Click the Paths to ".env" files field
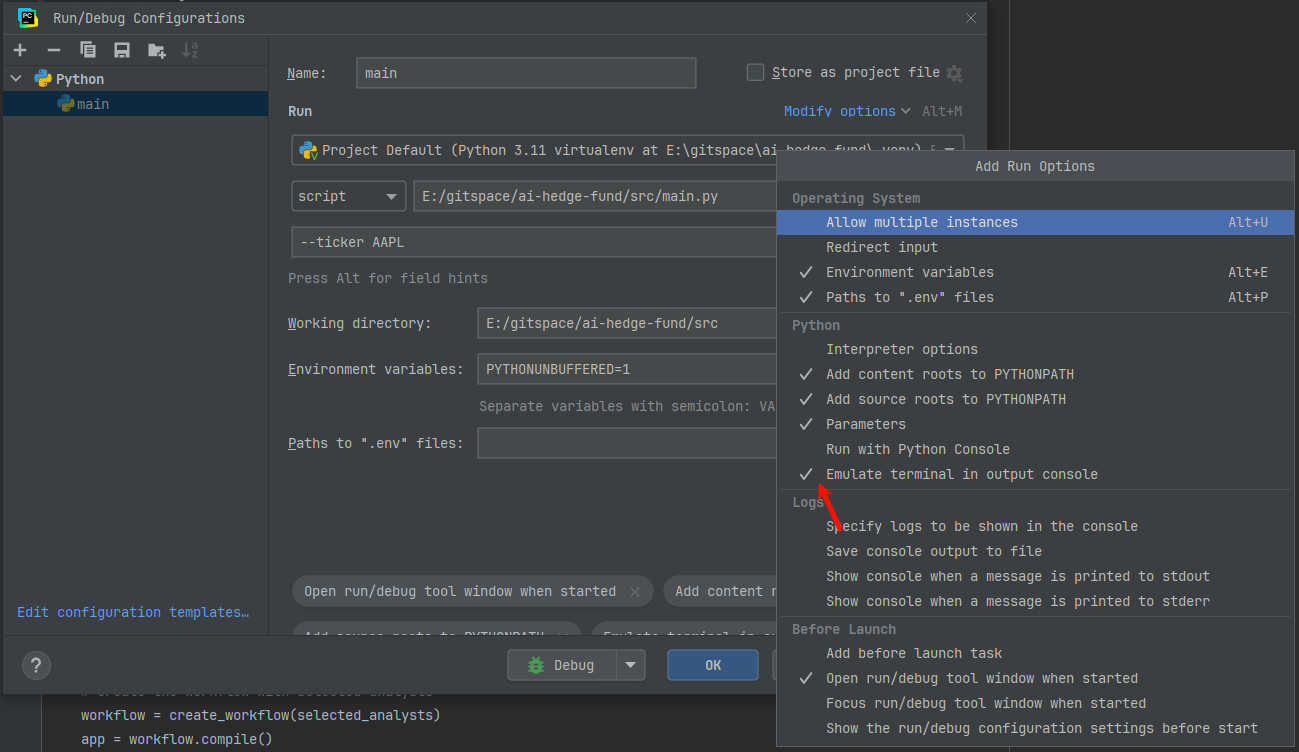This screenshot has height=752, width=1299. coord(628,443)
